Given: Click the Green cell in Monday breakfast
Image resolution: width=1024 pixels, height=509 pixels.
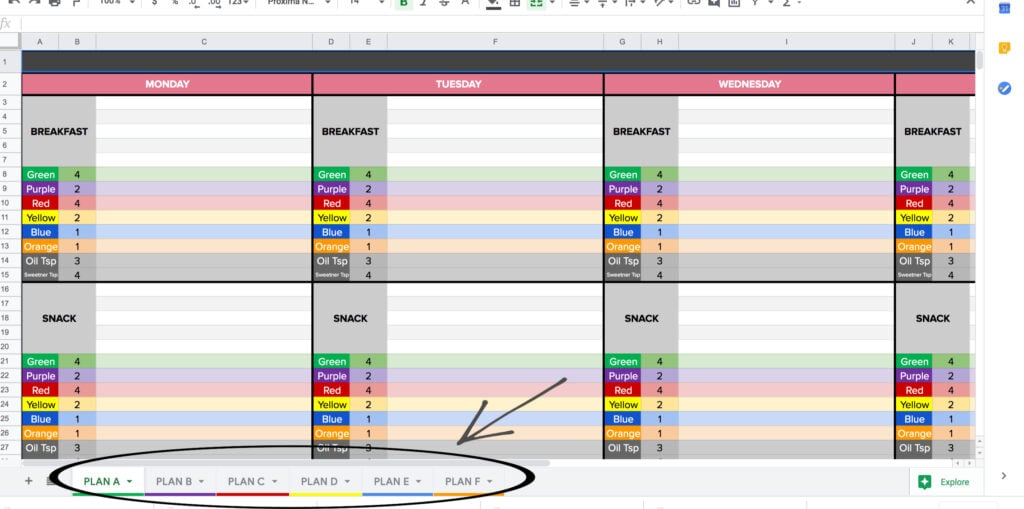Looking at the screenshot, I should click(x=40, y=174).
